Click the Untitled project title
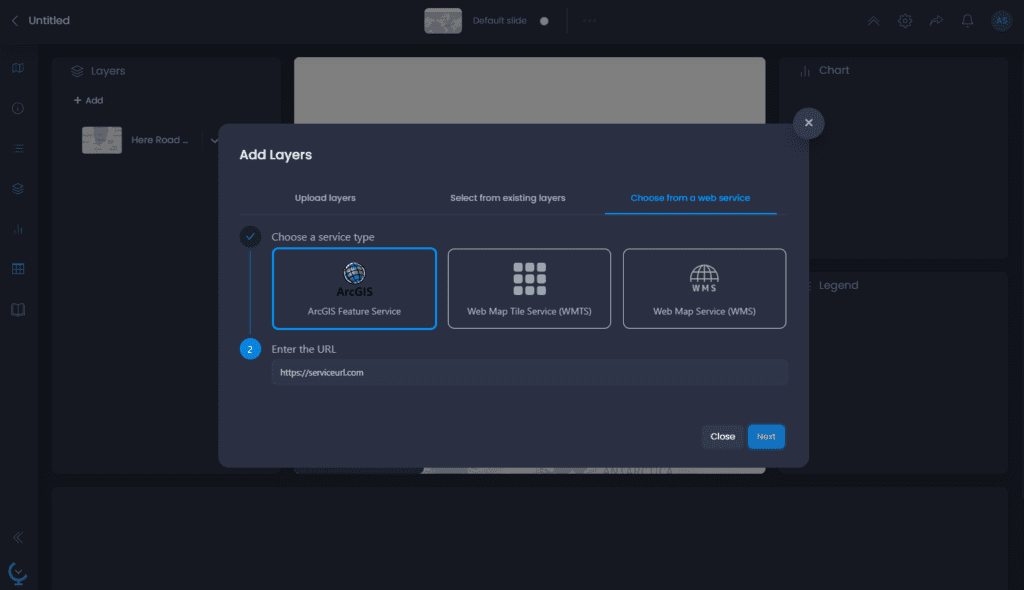The image size is (1024, 590). [x=49, y=21]
